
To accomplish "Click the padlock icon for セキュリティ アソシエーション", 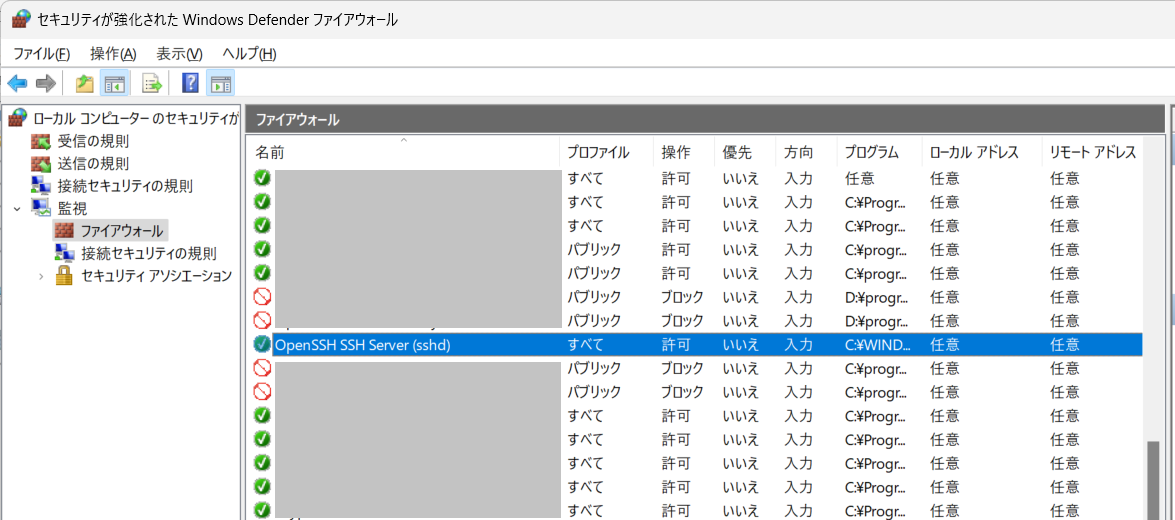I will [65, 276].
